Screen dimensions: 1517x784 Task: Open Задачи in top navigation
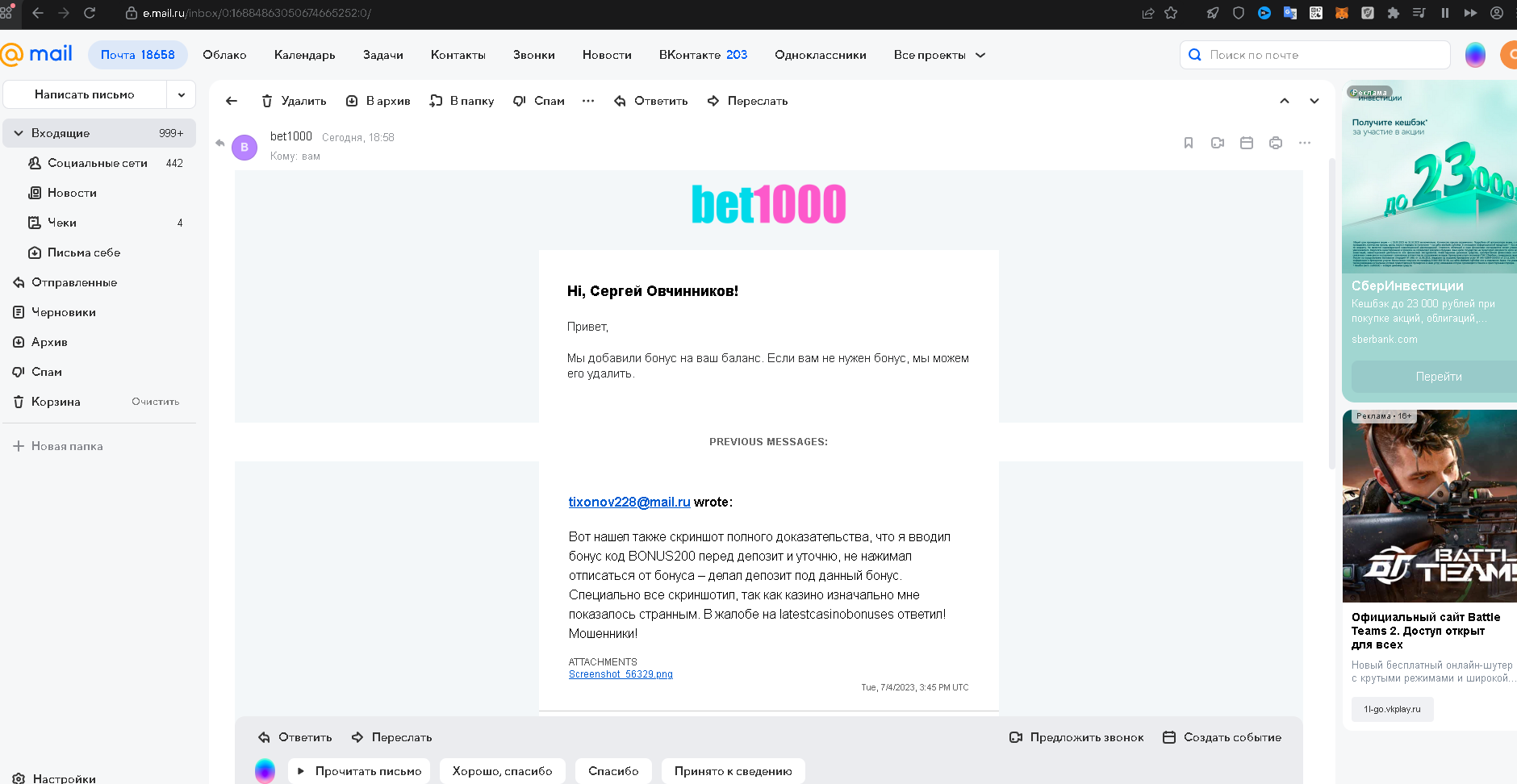coord(383,55)
